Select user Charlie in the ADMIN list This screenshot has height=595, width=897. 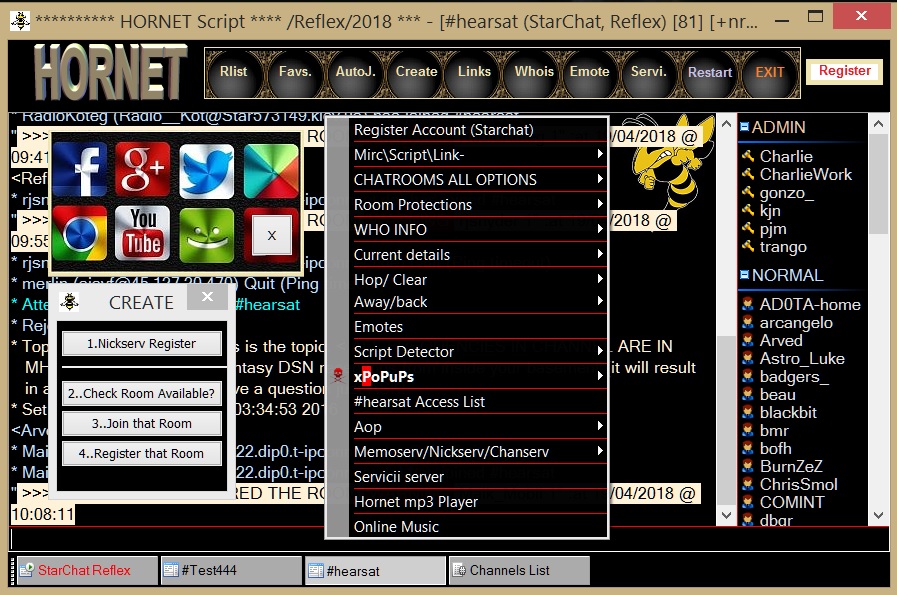tap(785, 156)
